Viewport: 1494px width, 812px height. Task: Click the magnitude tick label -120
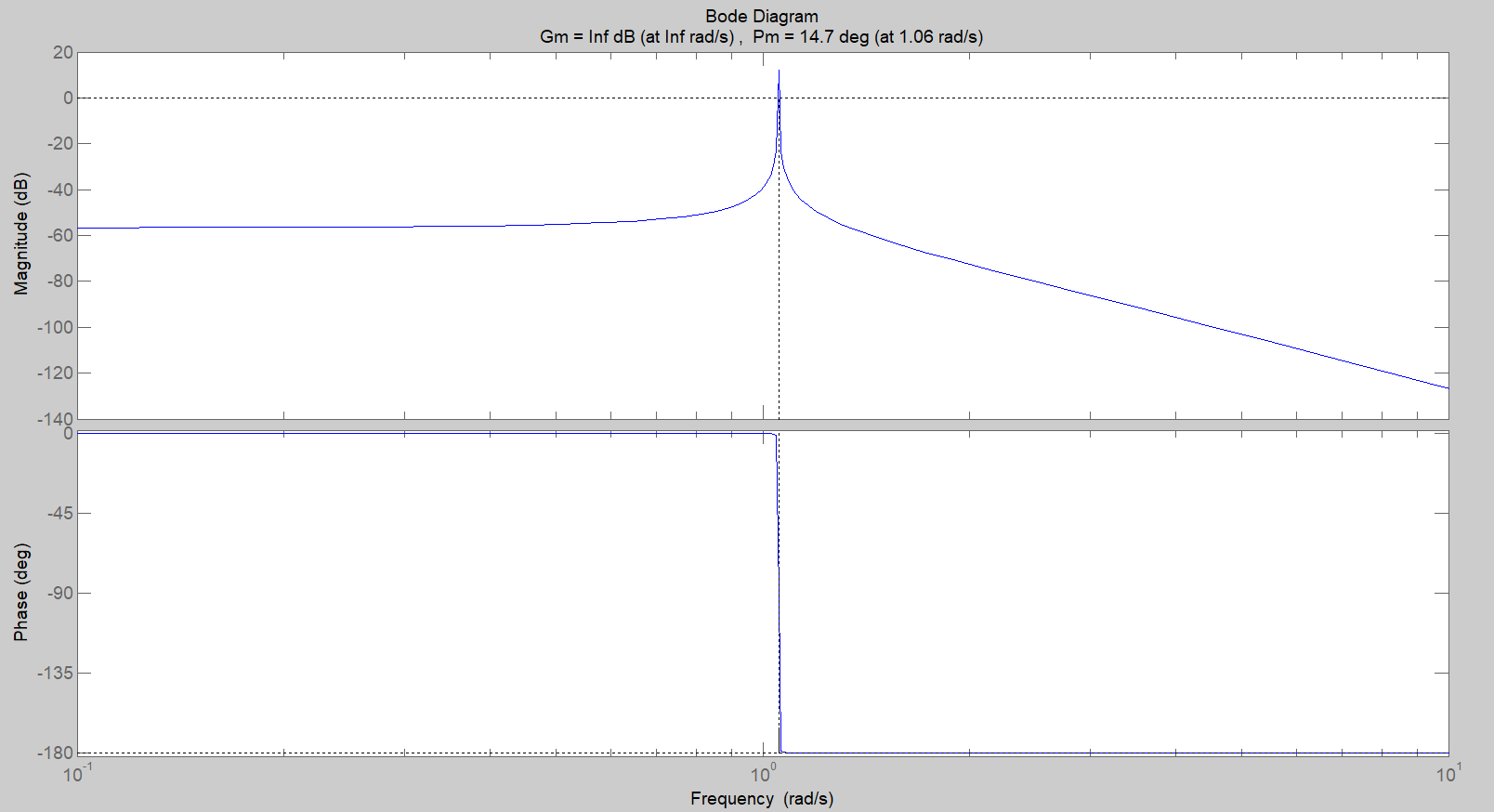click(55, 373)
